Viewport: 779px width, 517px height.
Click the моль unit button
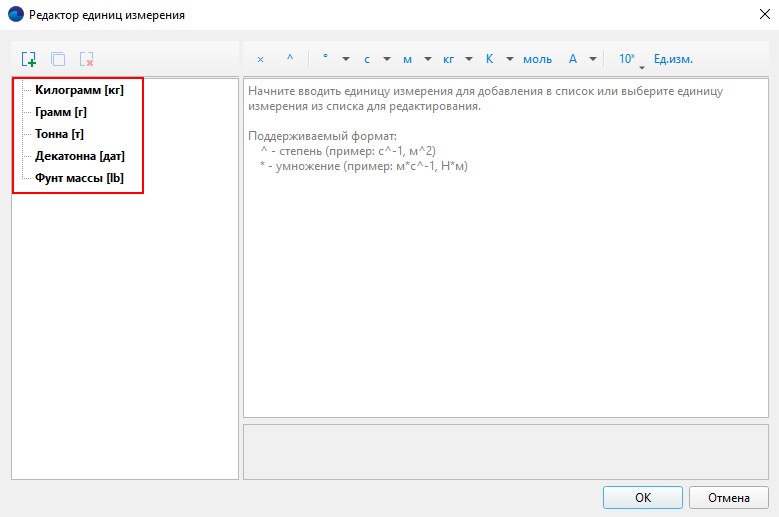tap(537, 59)
